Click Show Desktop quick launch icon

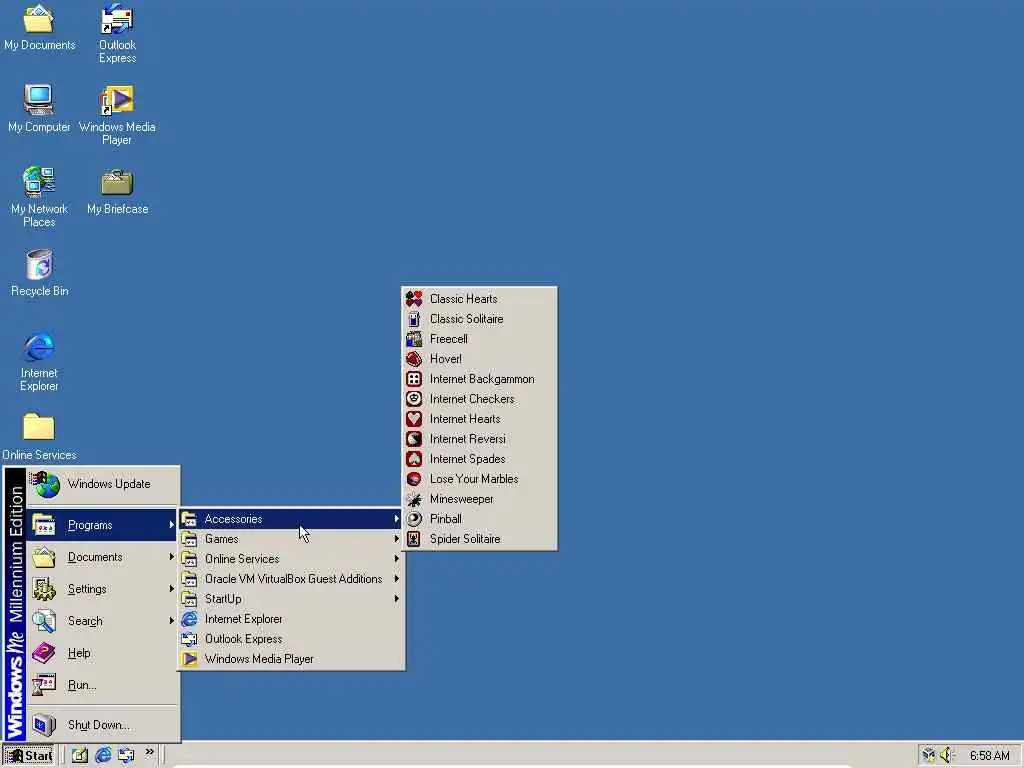[x=80, y=756]
